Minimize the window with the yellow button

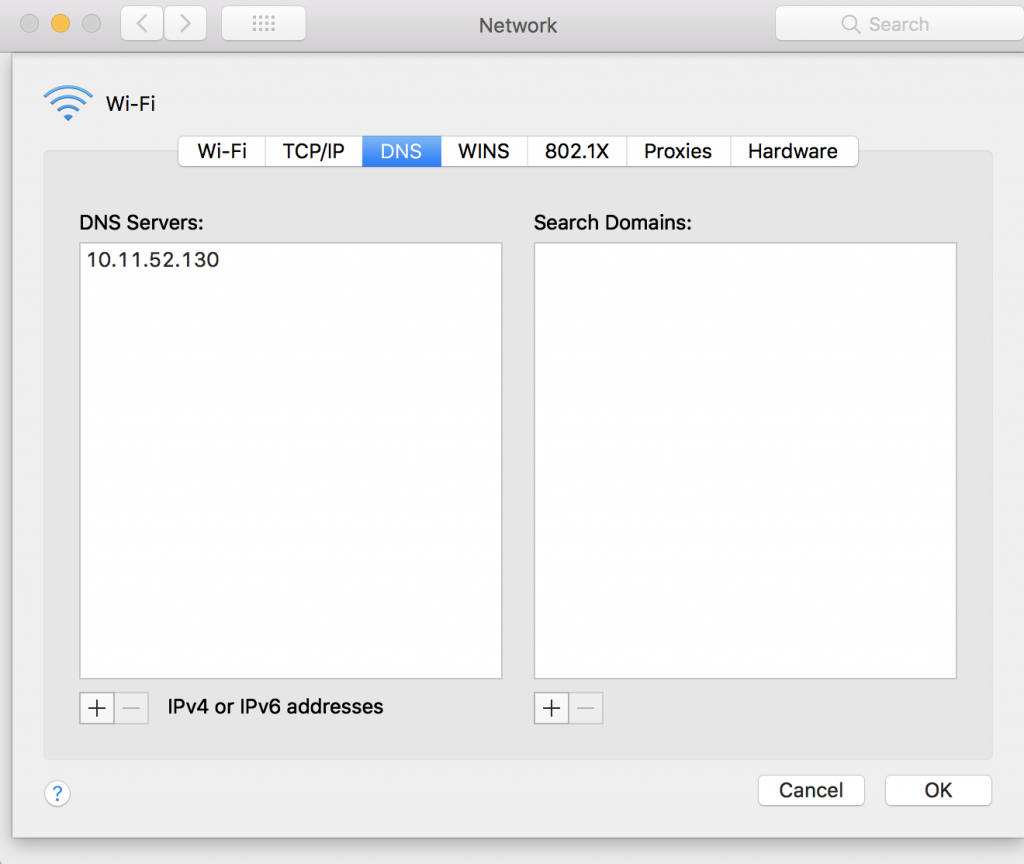pos(61,24)
